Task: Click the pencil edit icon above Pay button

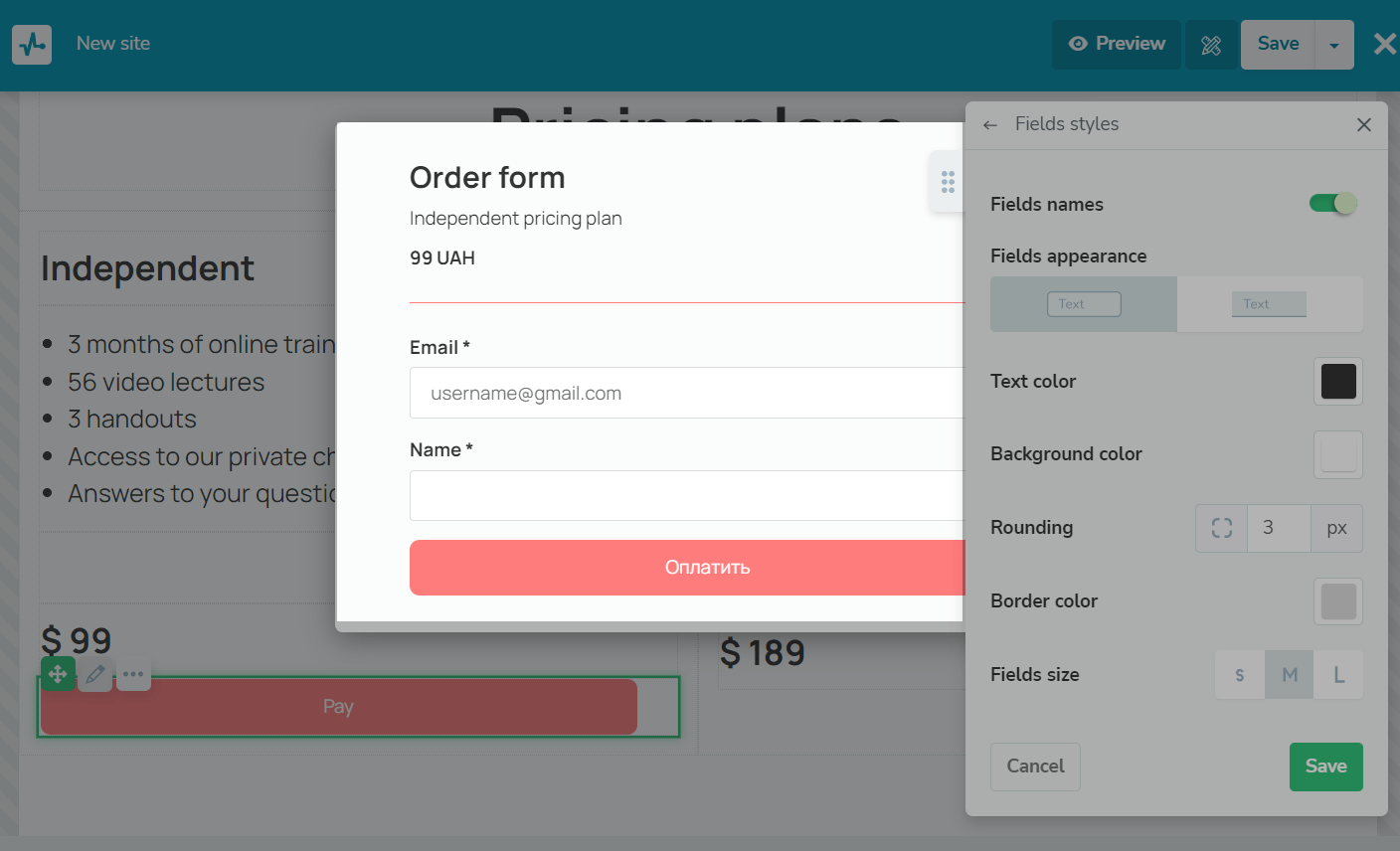Action: coord(95,674)
